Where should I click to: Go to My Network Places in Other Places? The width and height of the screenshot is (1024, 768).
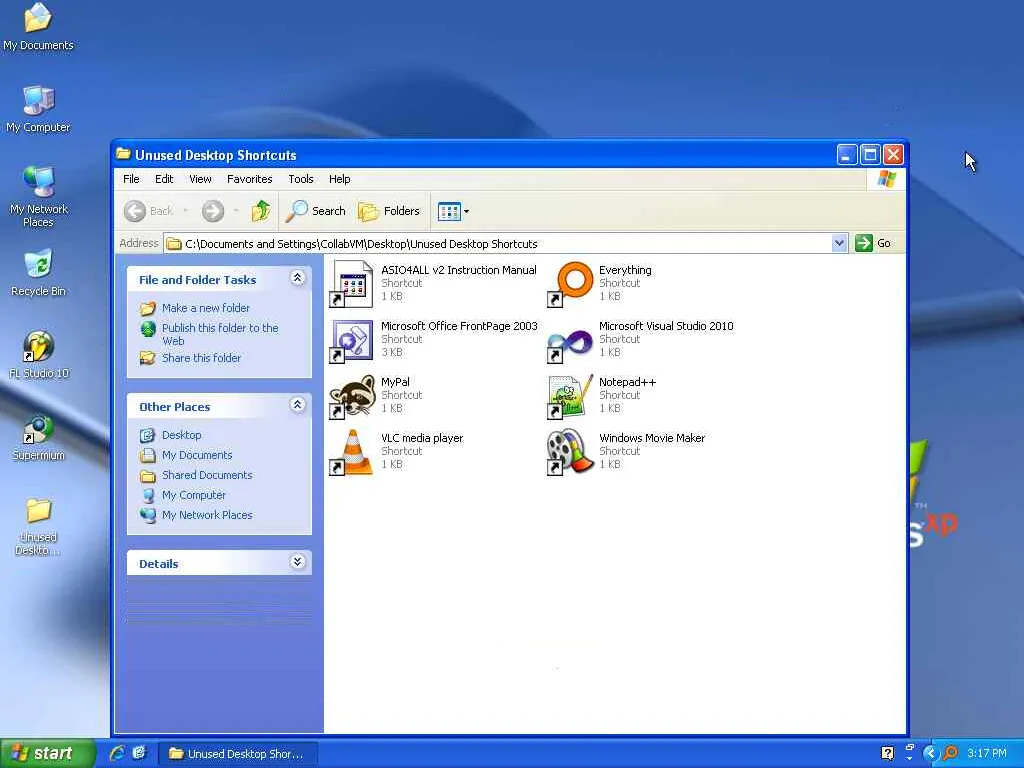(207, 515)
